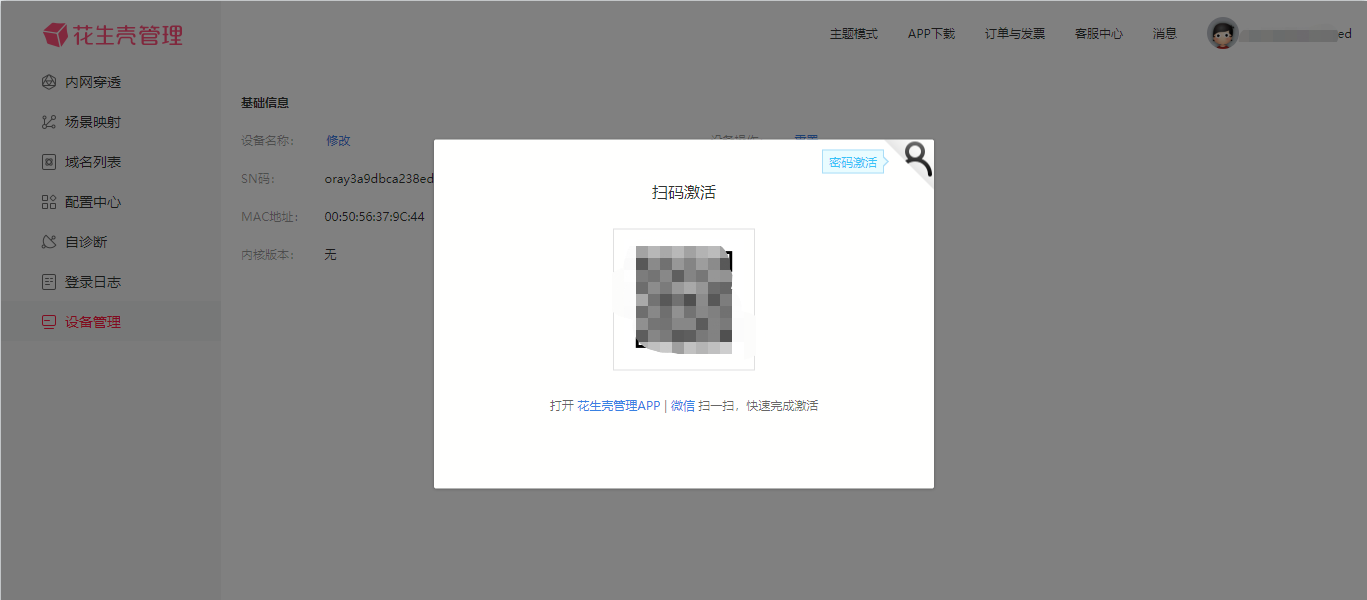Click the 自诊断 diagnostic icon
The height and width of the screenshot is (600, 1367).
tap(48, 242)
